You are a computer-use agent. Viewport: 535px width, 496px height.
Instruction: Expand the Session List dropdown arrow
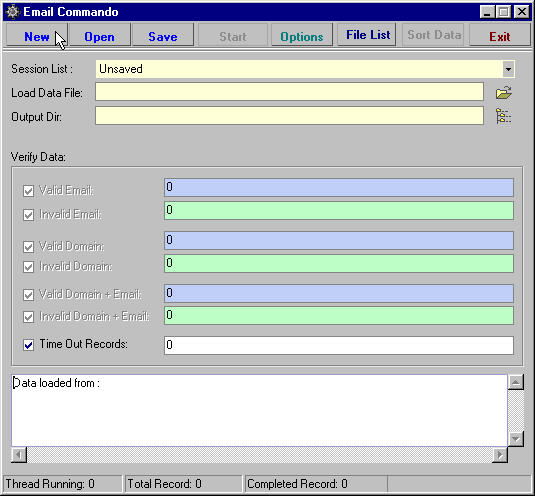508,69
